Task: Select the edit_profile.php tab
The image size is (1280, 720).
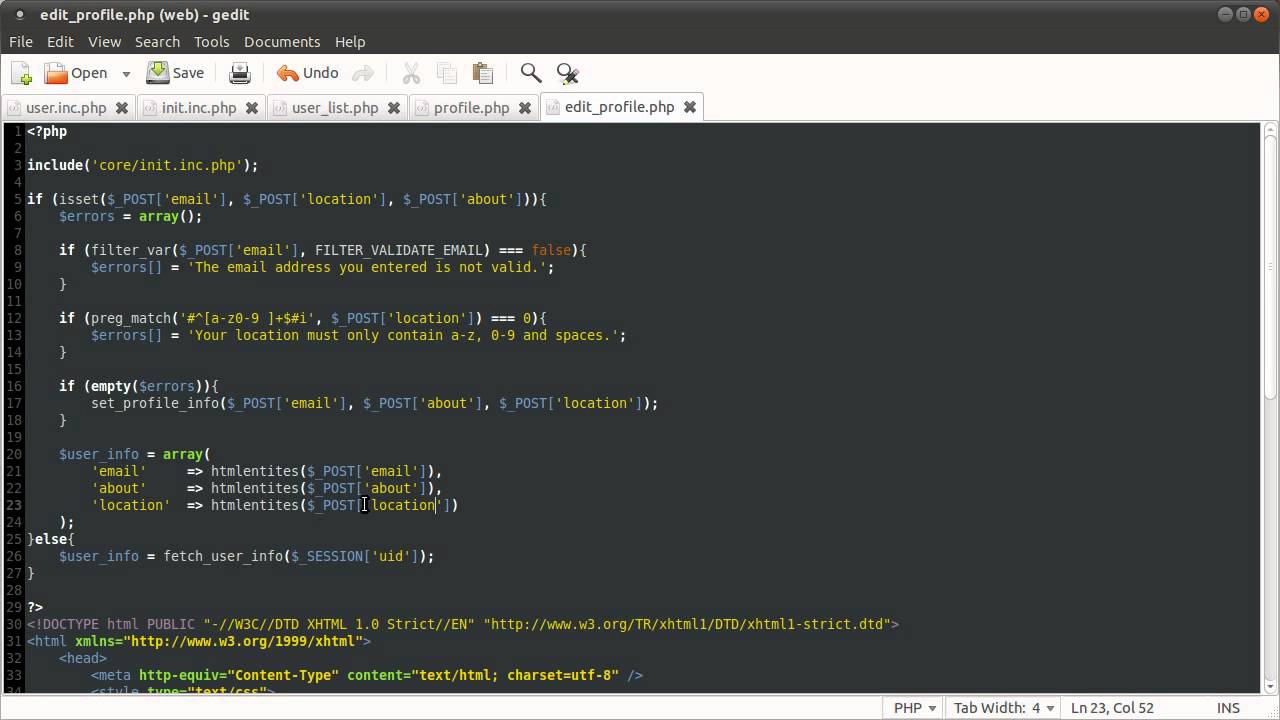Action: pos(619,107)
